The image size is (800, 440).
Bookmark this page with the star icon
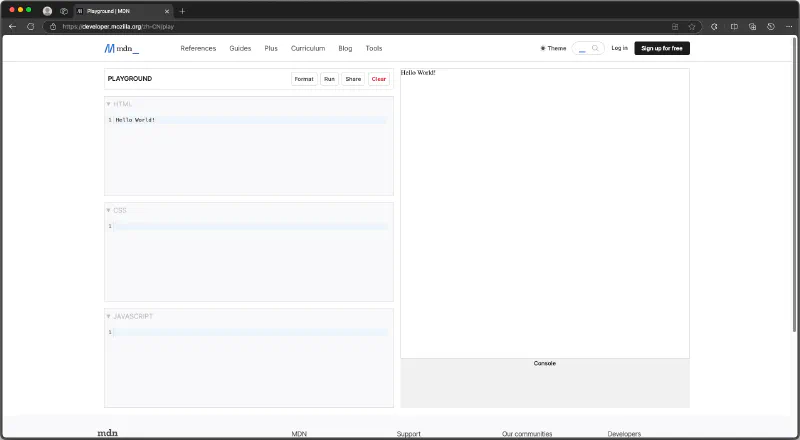point(692,27)
